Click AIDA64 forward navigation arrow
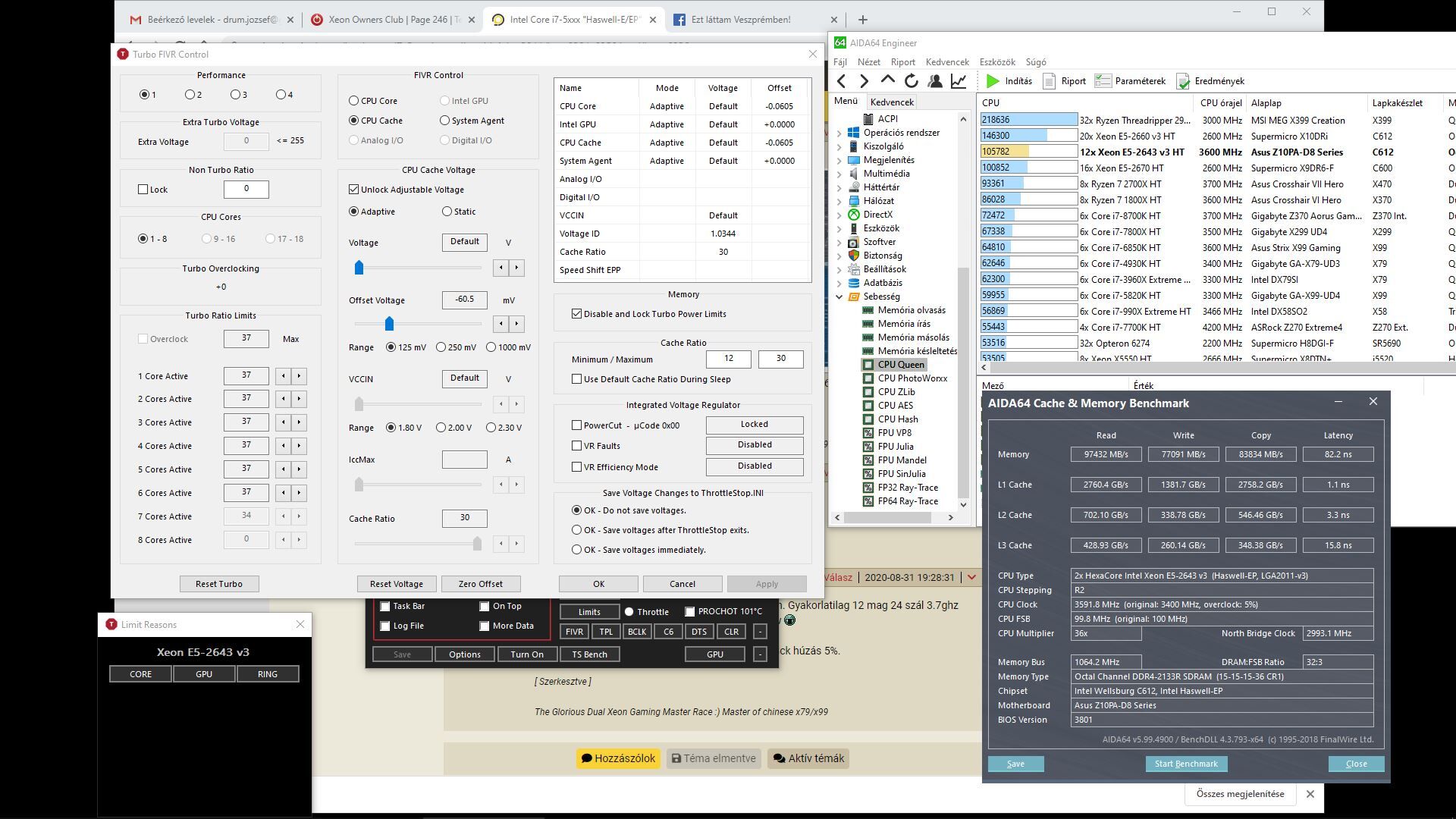 864,81
